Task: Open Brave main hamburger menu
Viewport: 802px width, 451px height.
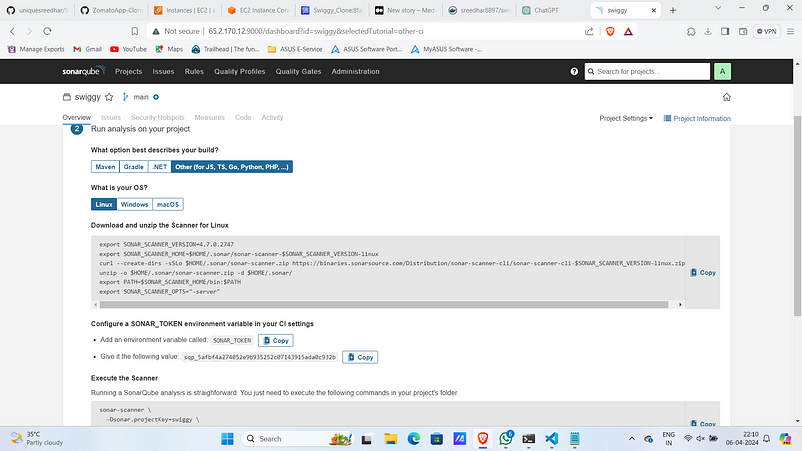Action: point(790,31)
